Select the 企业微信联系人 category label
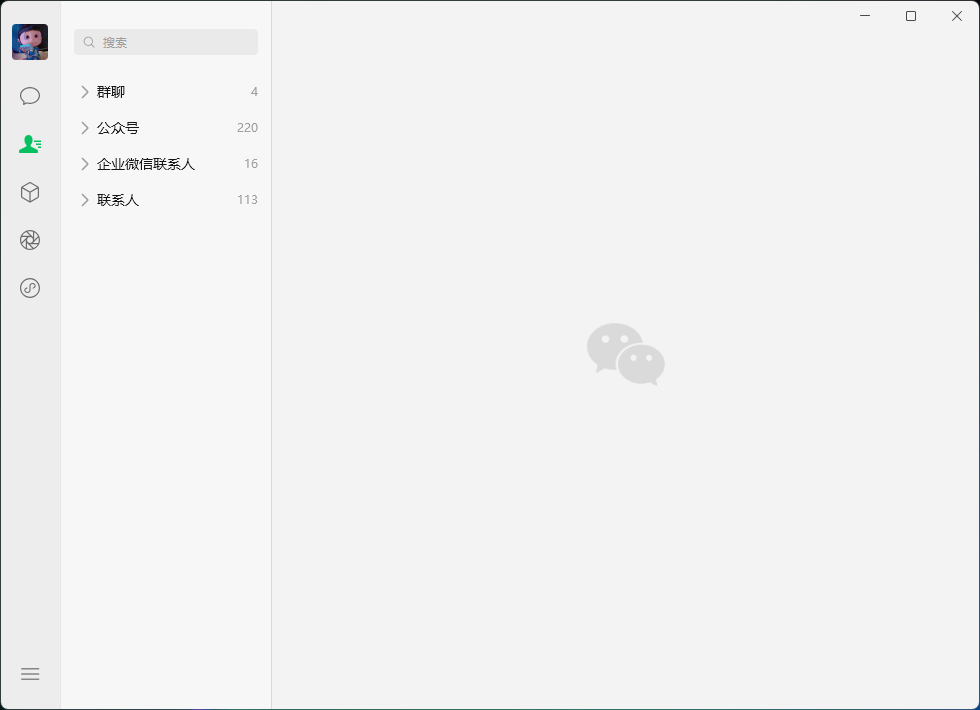This screenshot has height=710, width=980. click(146, 164)
